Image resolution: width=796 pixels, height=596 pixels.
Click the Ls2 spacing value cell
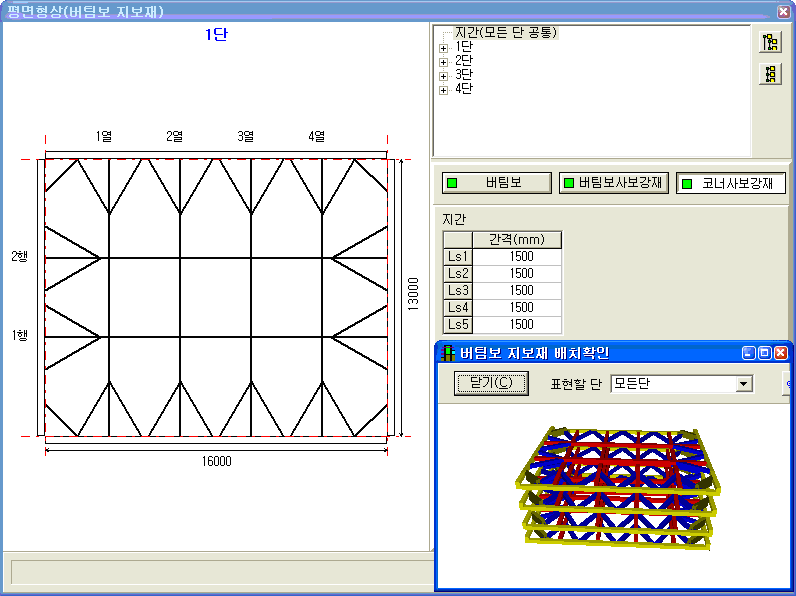[x=517, y=274]
